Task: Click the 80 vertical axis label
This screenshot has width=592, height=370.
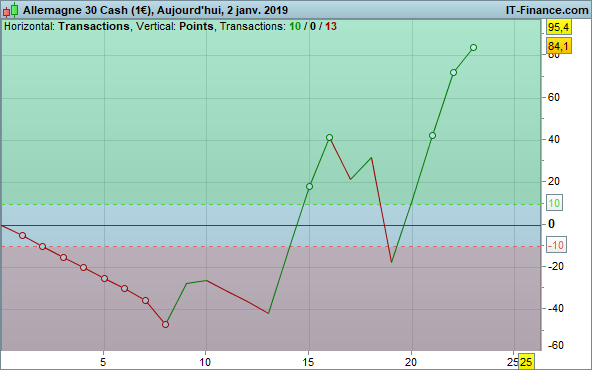Action: [x=554, y=56]
